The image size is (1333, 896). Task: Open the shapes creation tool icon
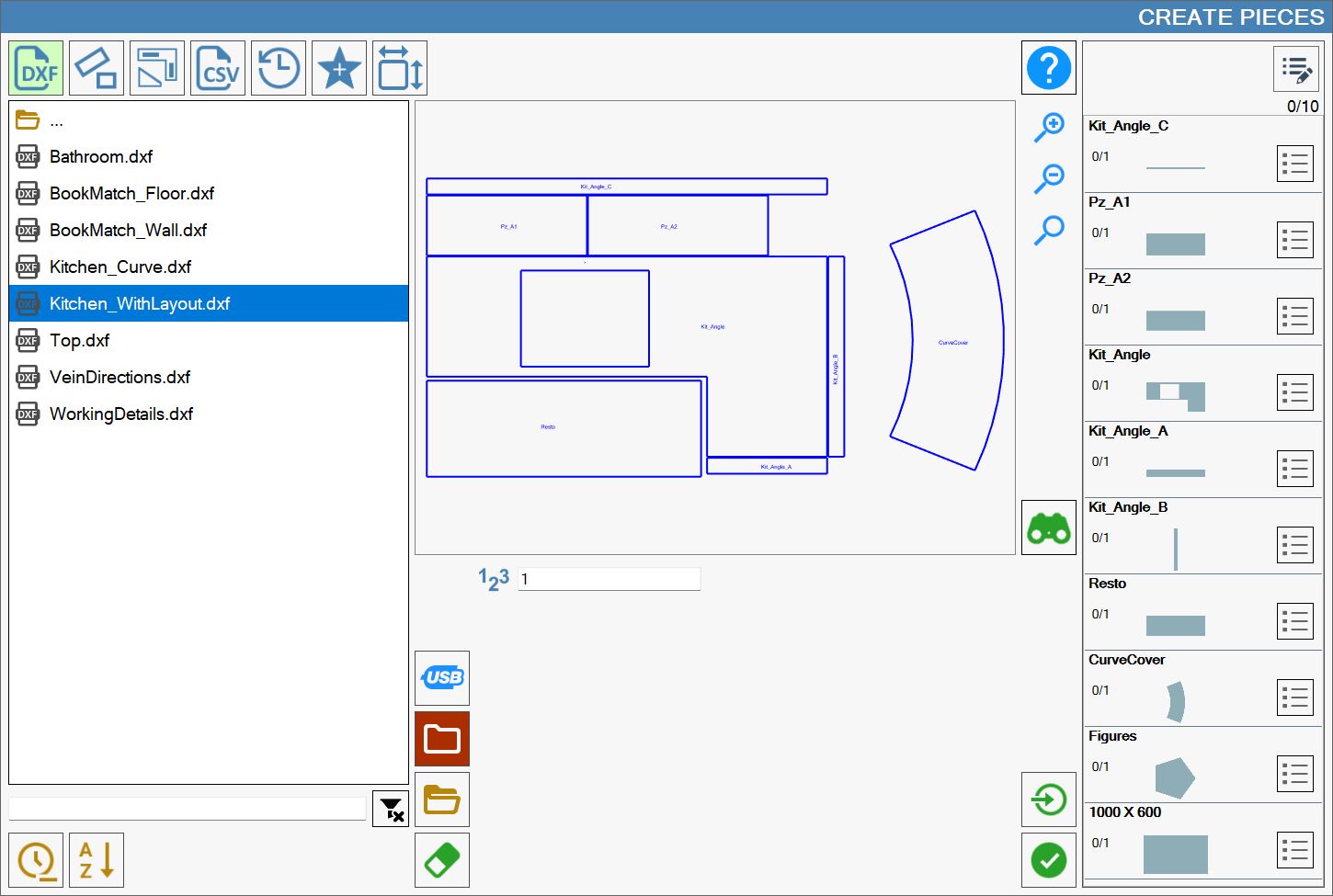tap(97, 68)
